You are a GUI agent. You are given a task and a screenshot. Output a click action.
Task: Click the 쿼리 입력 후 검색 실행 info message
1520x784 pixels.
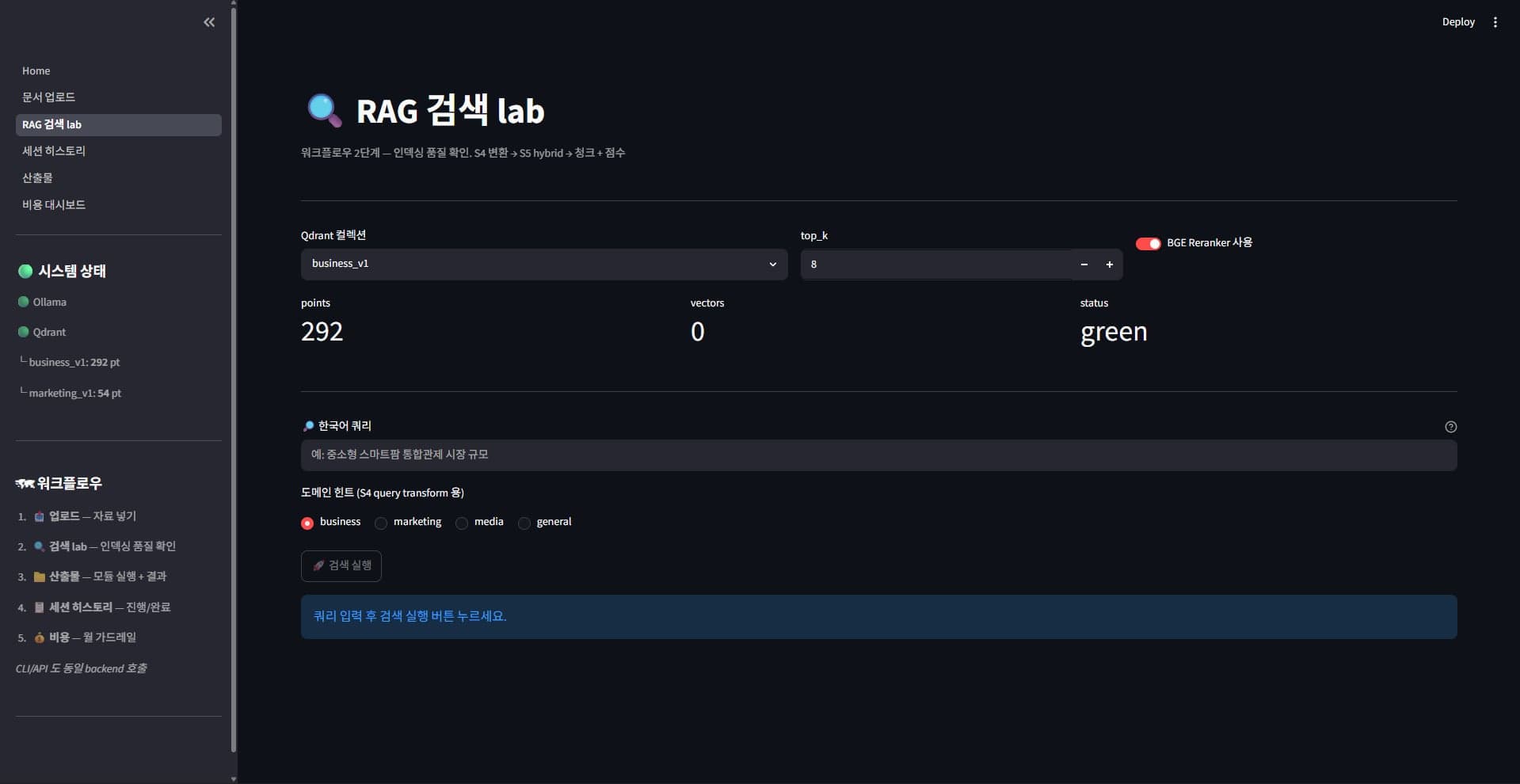(x=878, y=617)
